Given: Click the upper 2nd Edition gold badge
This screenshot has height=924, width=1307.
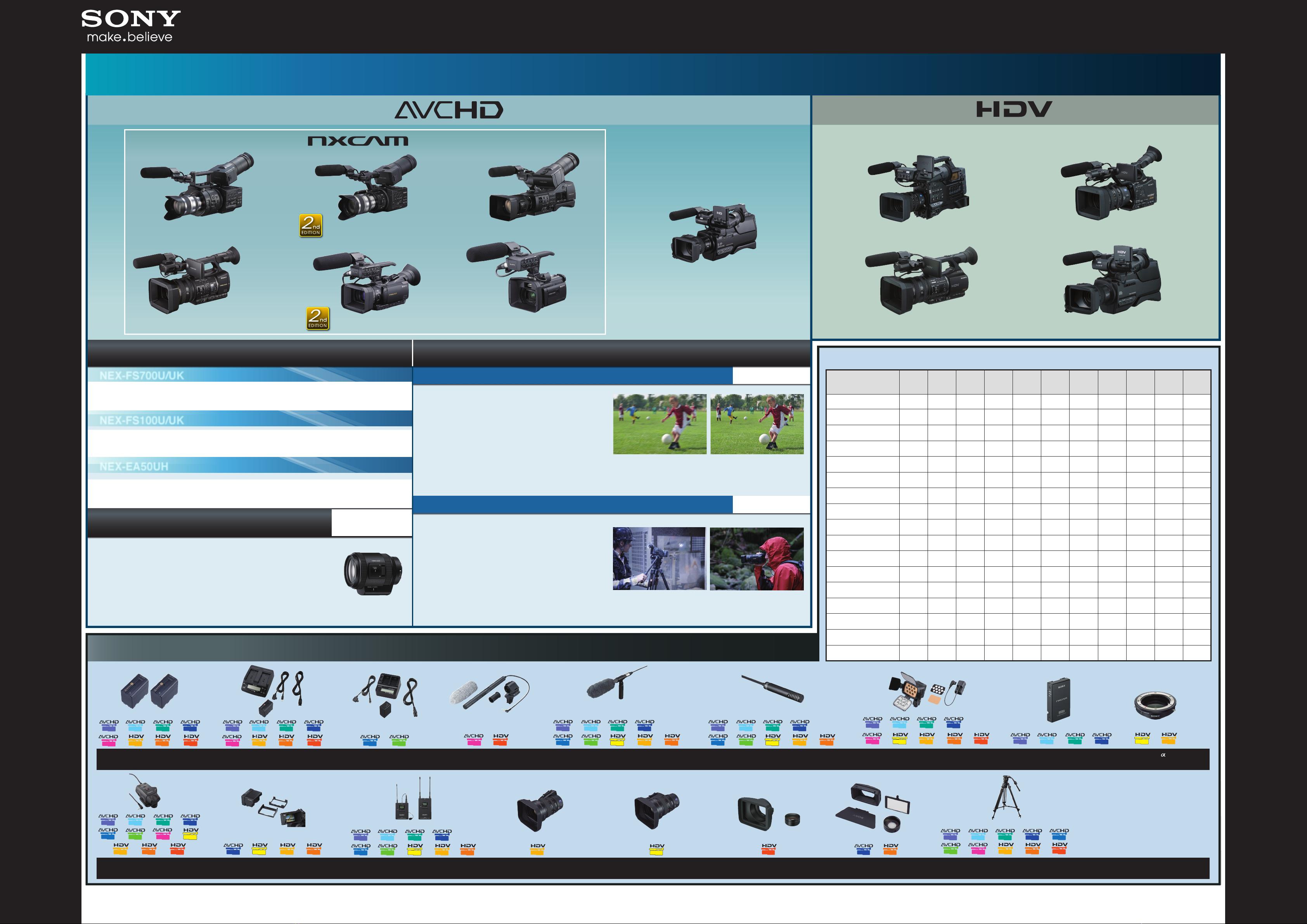Looking at the screenshot, I should [x=311, y=225].
